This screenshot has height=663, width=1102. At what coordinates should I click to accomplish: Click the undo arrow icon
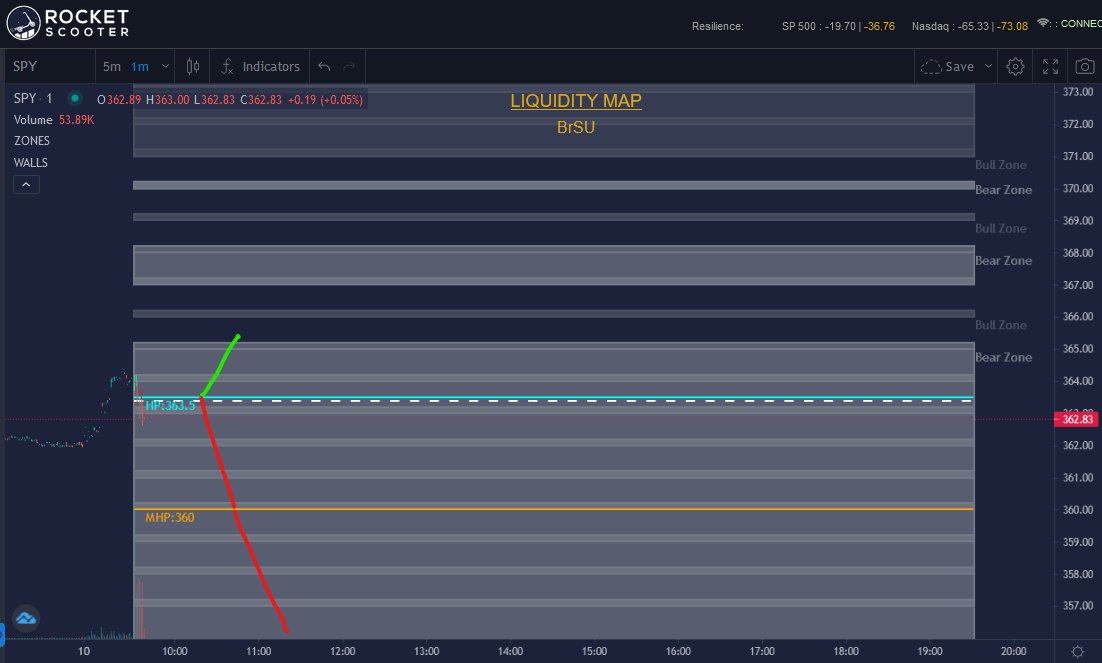click(x=322, y=66)
